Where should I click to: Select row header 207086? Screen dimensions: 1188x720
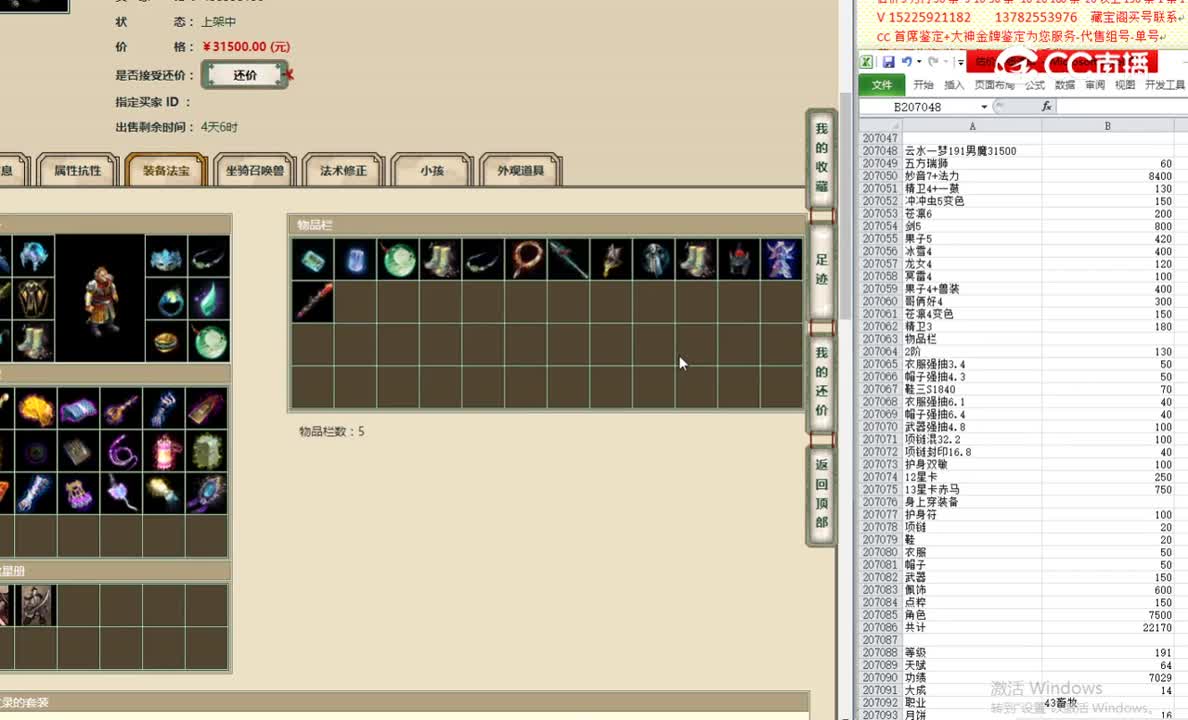click(880, 628)
